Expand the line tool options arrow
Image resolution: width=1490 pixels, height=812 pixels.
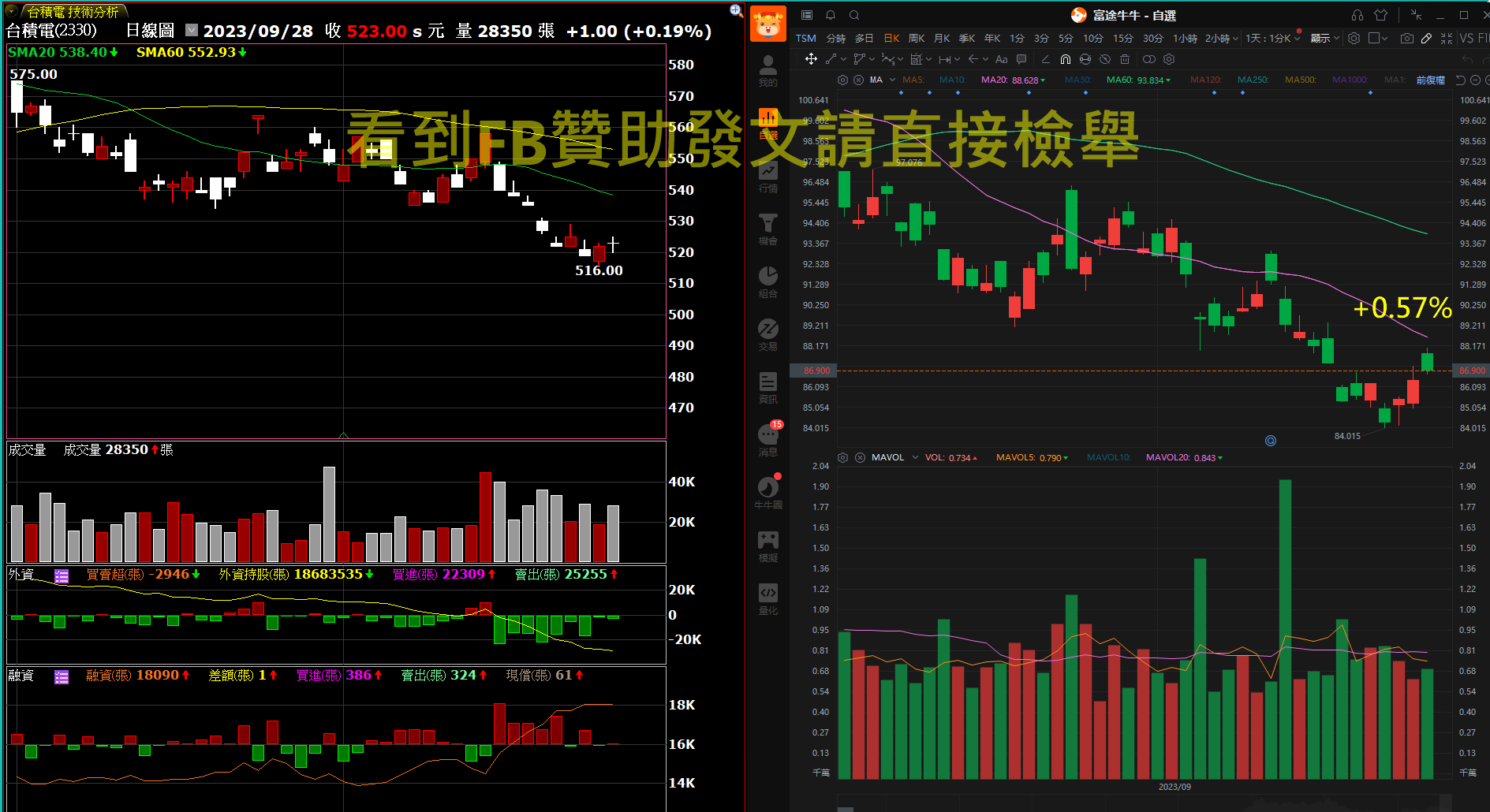843,59
